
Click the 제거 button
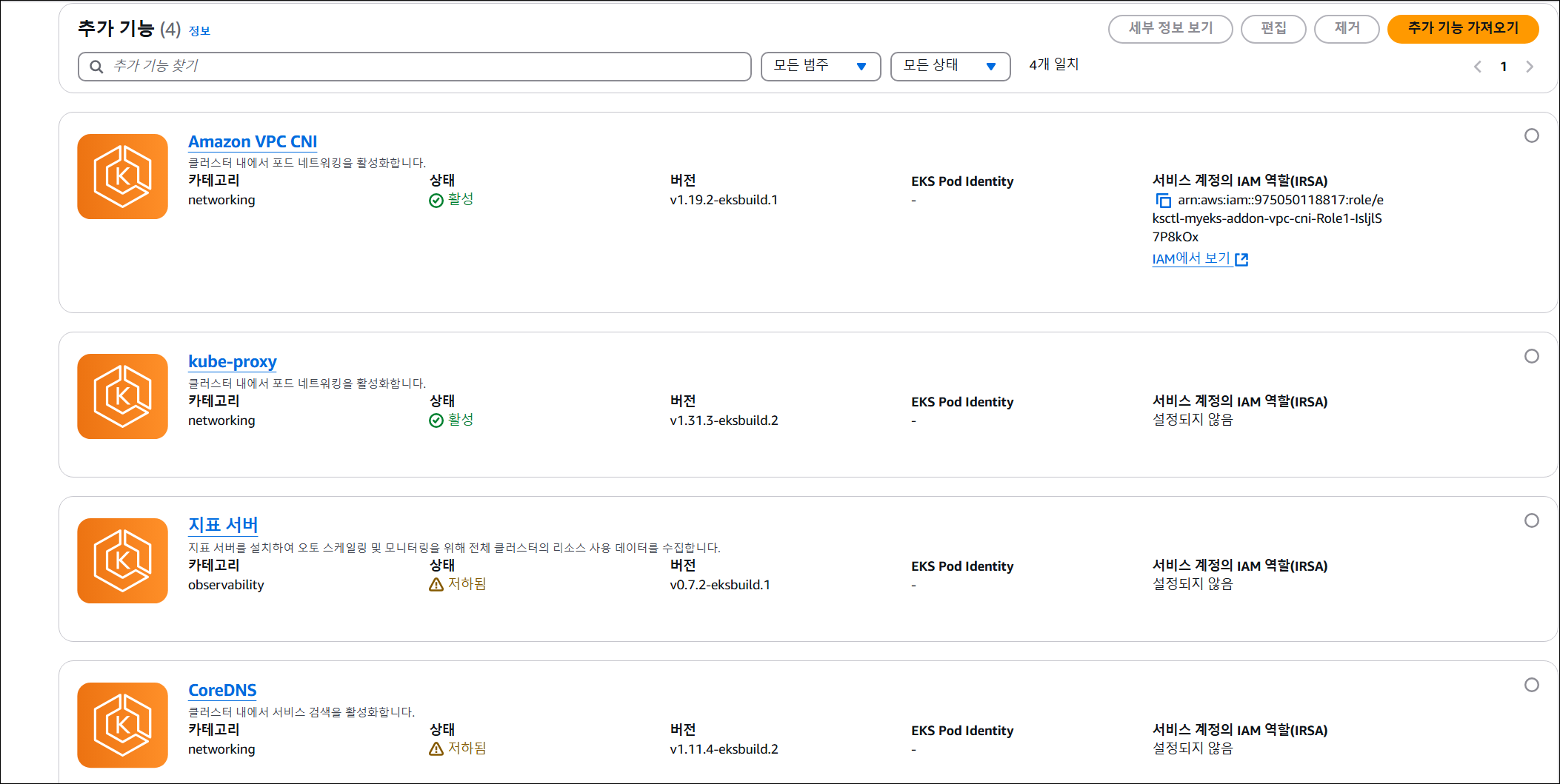1347,29
